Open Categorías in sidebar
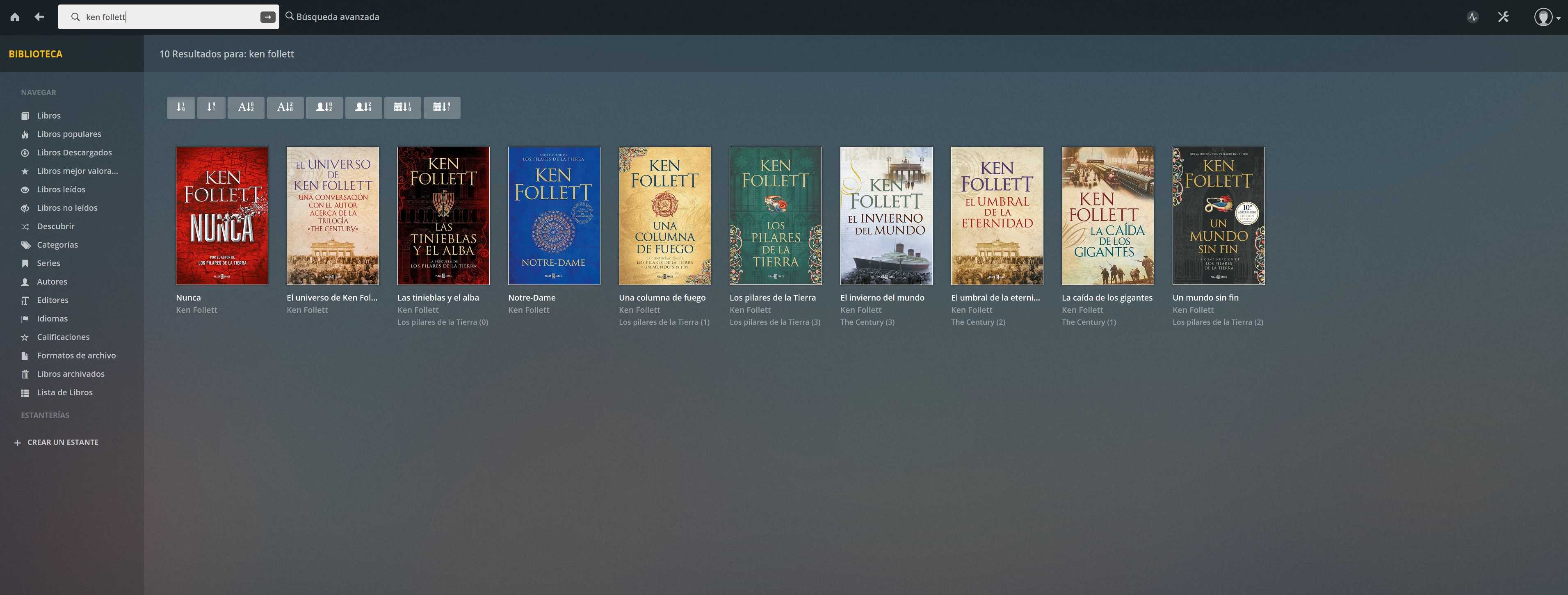The image size is (1568, 595). click(57, 244)
